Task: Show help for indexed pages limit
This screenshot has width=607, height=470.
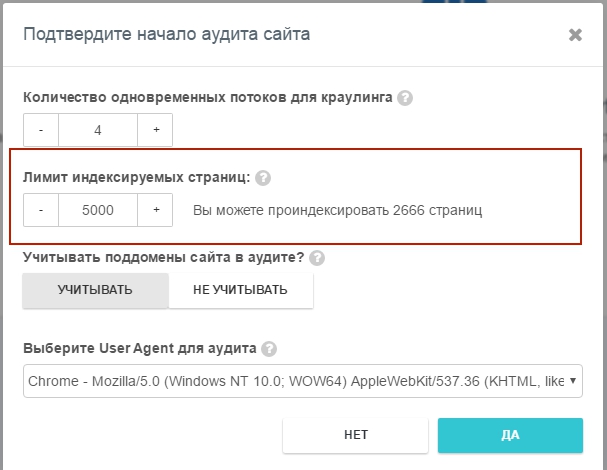Action: [263, 178]
